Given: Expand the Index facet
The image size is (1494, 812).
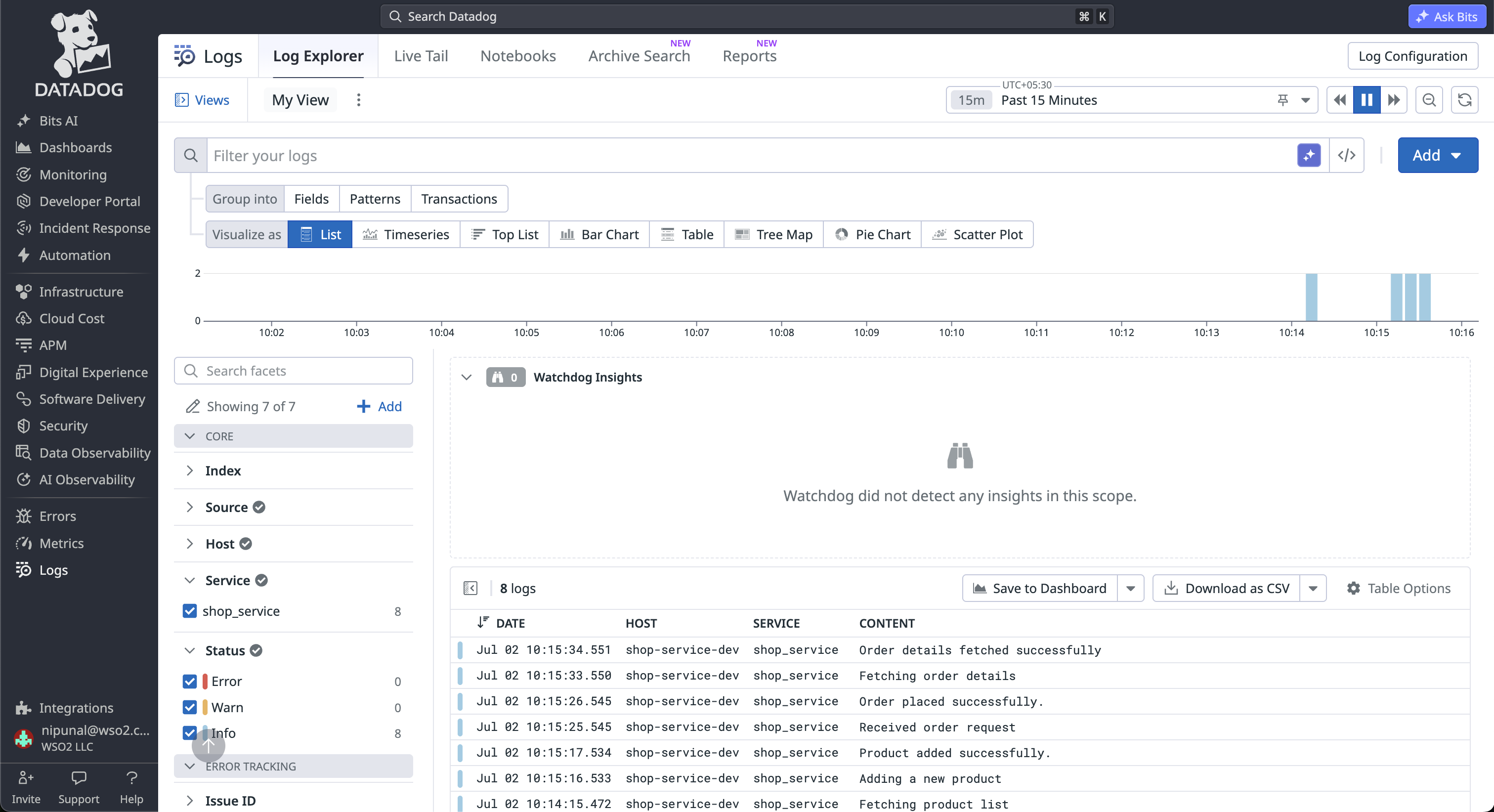Looking at the screenshot, I should [x=190, y=470].
